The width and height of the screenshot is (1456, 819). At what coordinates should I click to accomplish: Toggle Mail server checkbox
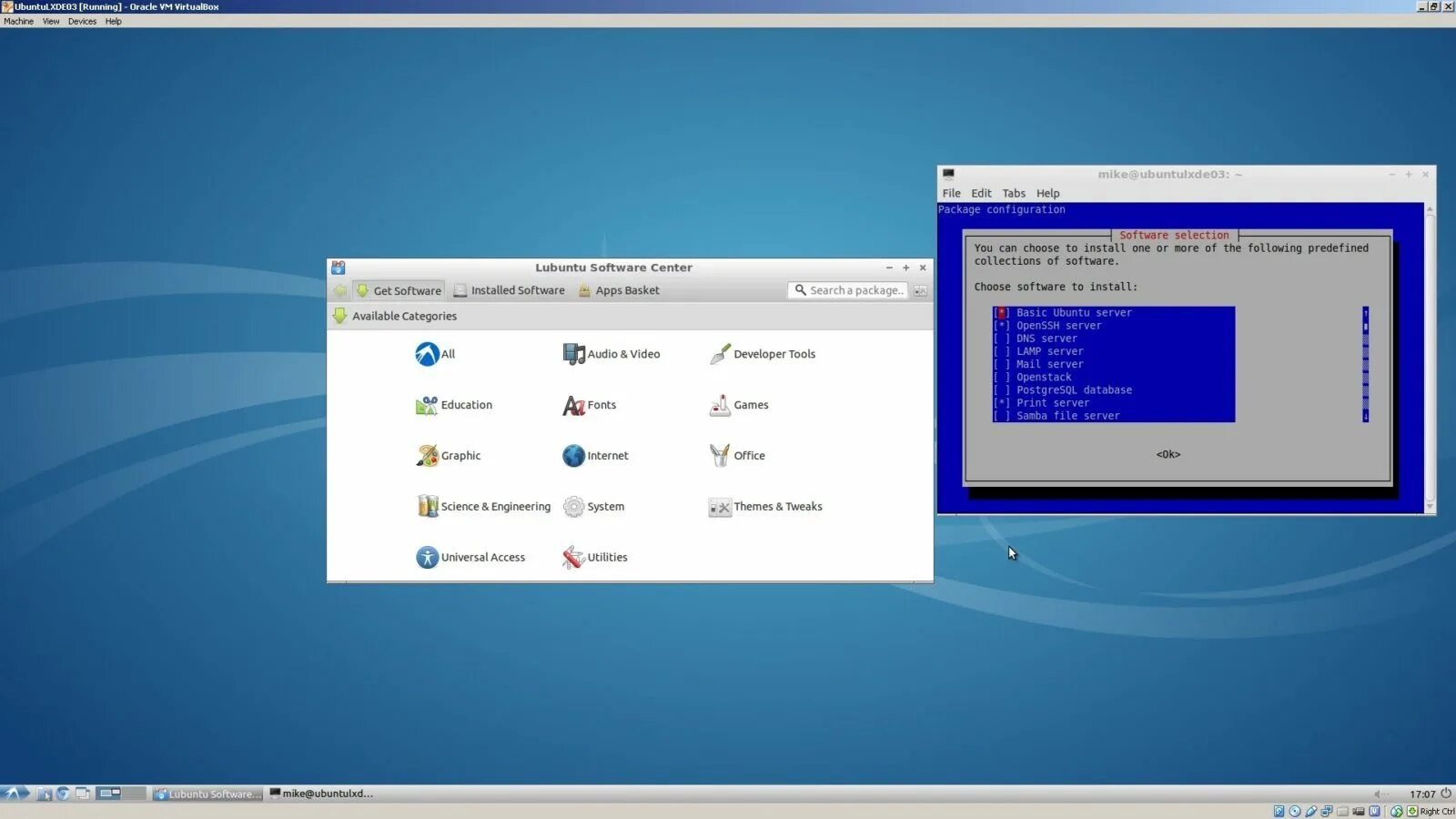coord(1002,364)
